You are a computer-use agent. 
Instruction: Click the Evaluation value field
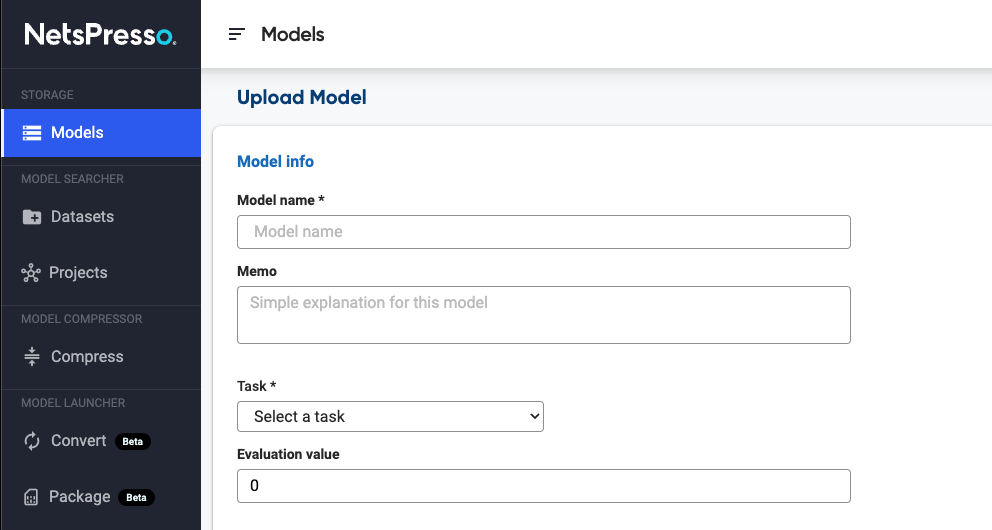coord(543,486)
